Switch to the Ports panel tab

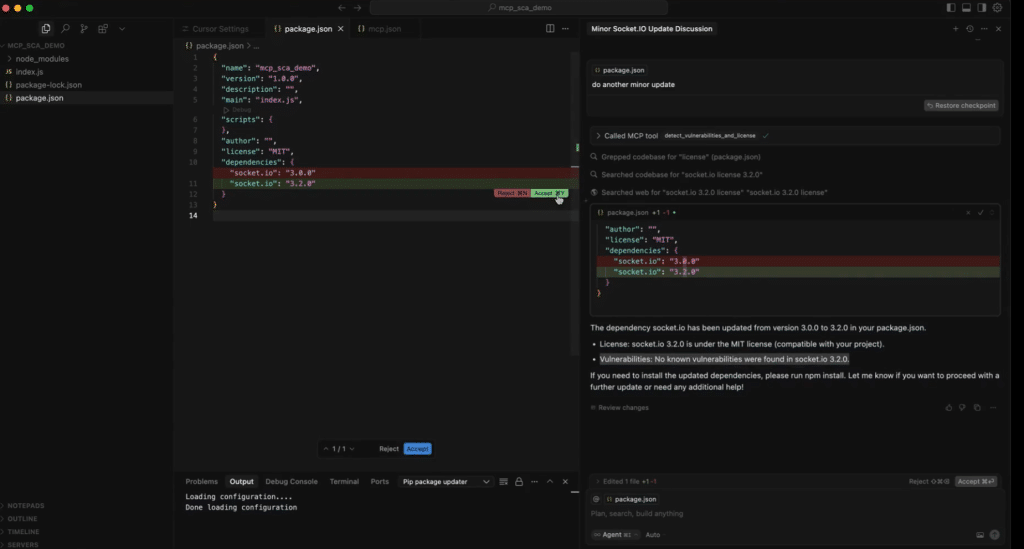pos(379,482)
